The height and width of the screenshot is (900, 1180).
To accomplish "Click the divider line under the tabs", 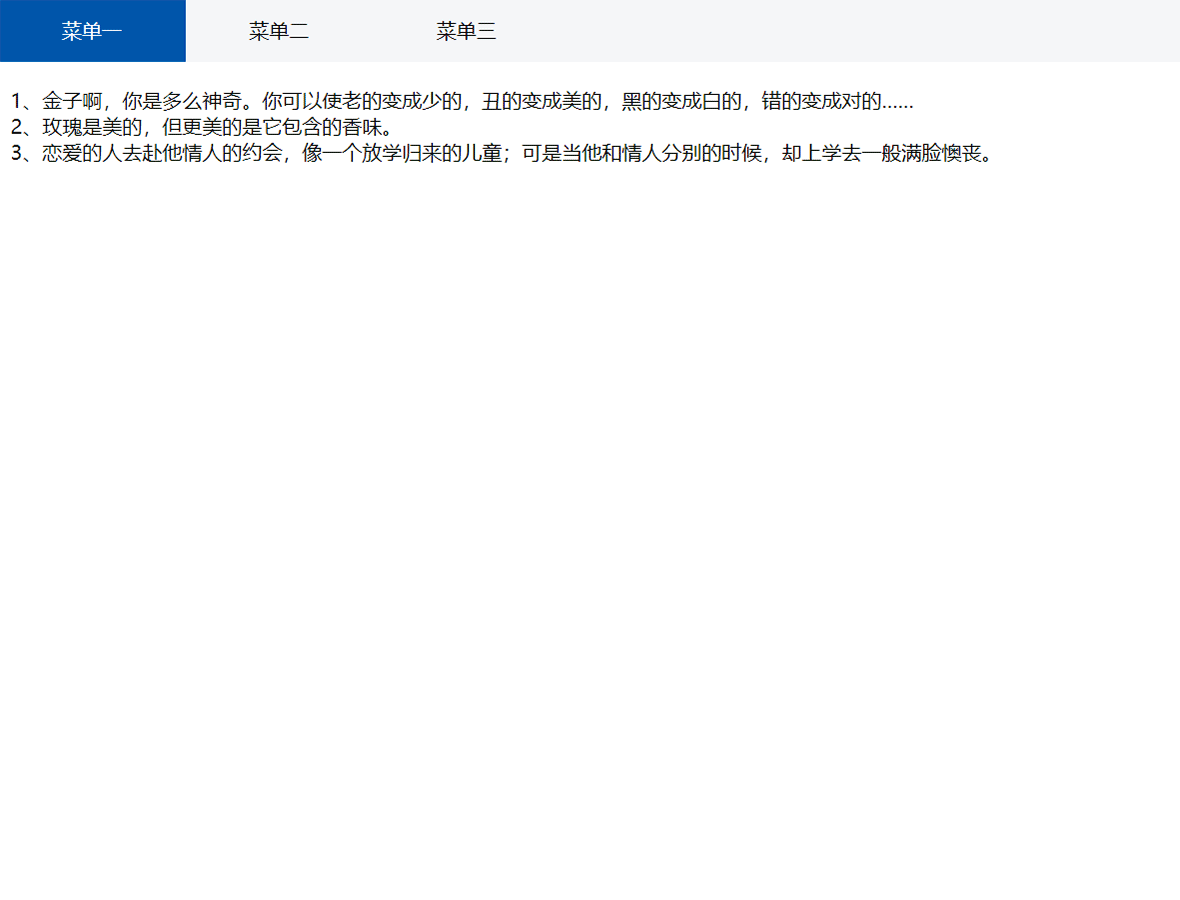I will 590,62.
